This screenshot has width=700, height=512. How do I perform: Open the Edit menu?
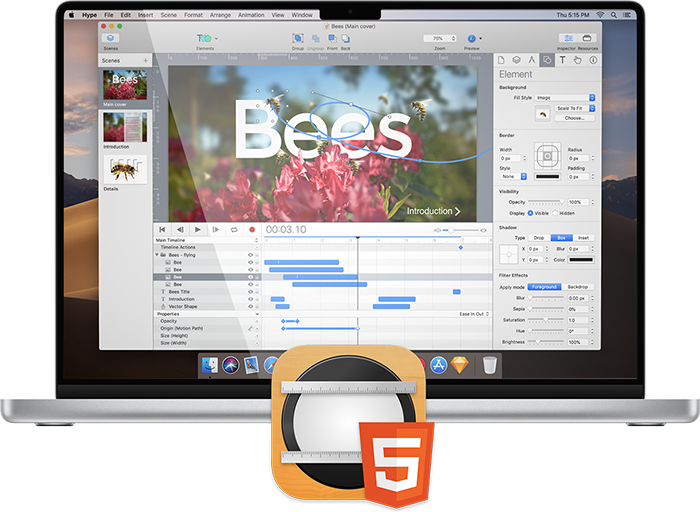[x=126, y=15]
